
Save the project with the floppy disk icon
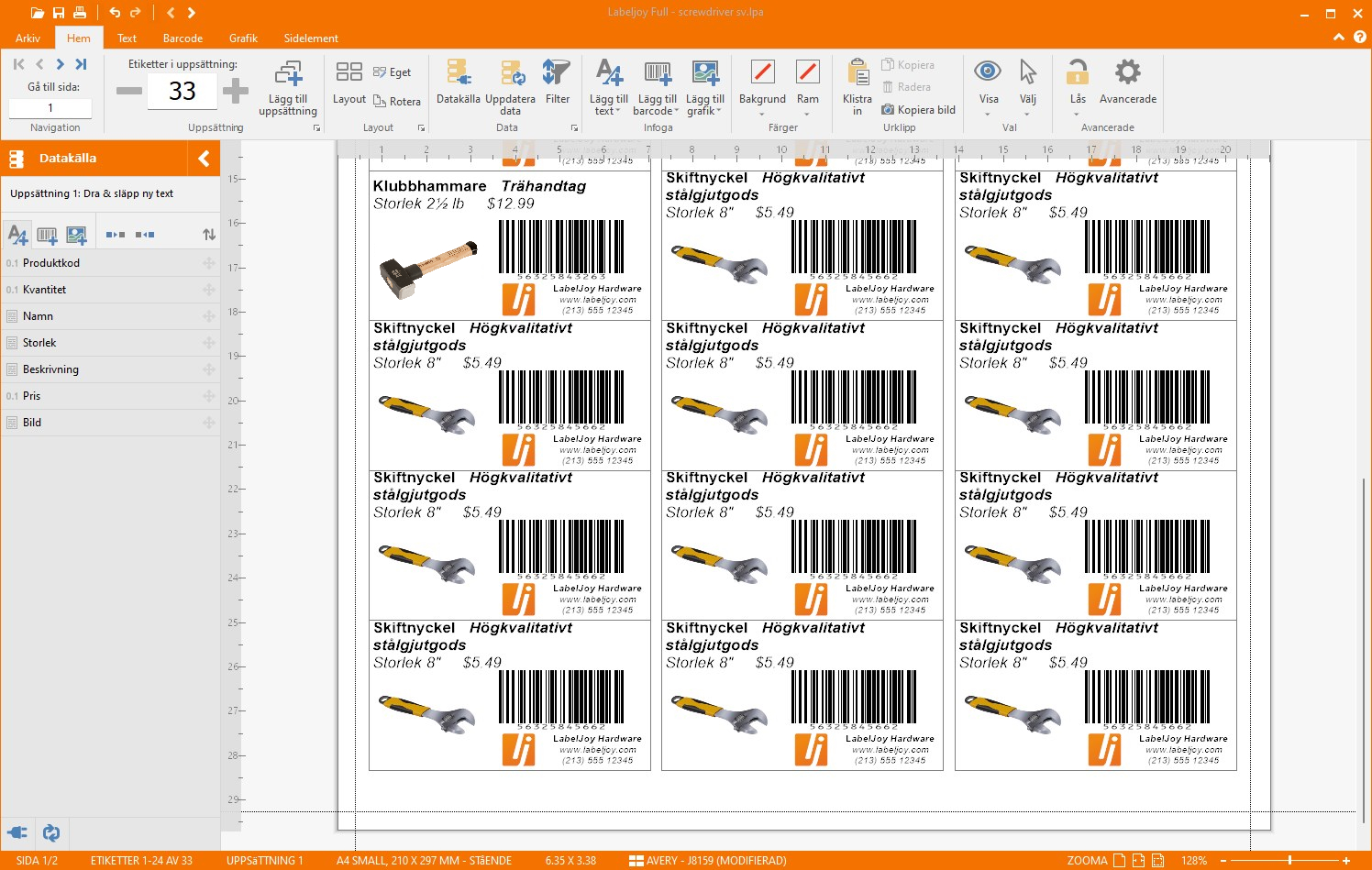[59, 13]
